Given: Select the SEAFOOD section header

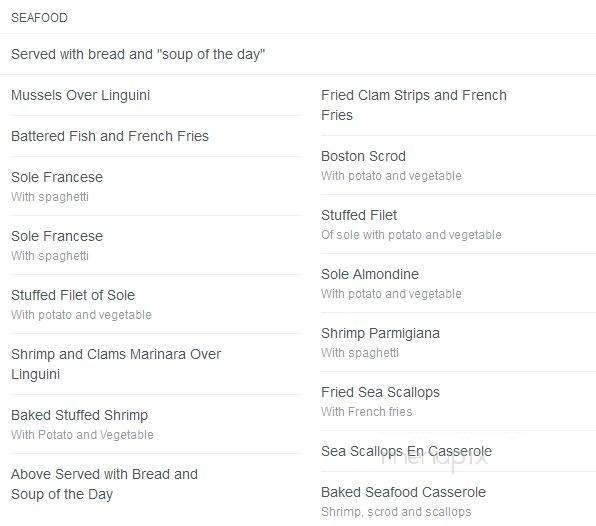Looking at the screenshot, I should 39,17.
